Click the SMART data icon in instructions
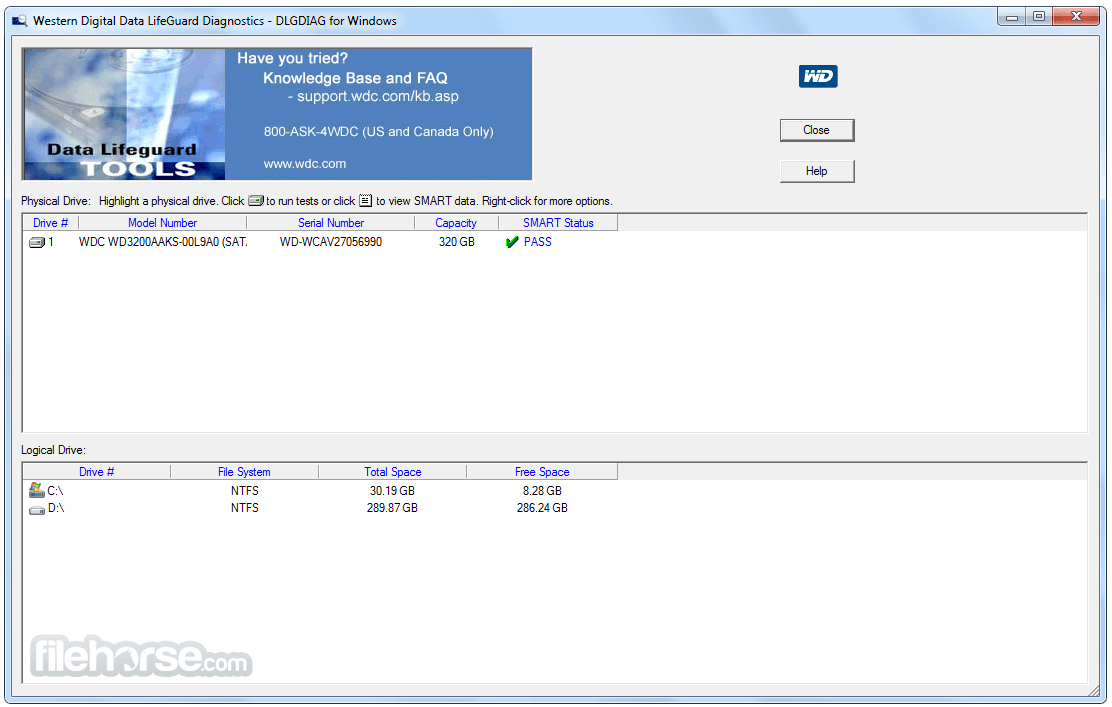The width and height of the screenshot is (1112, 707). click(x=365, y=201)
